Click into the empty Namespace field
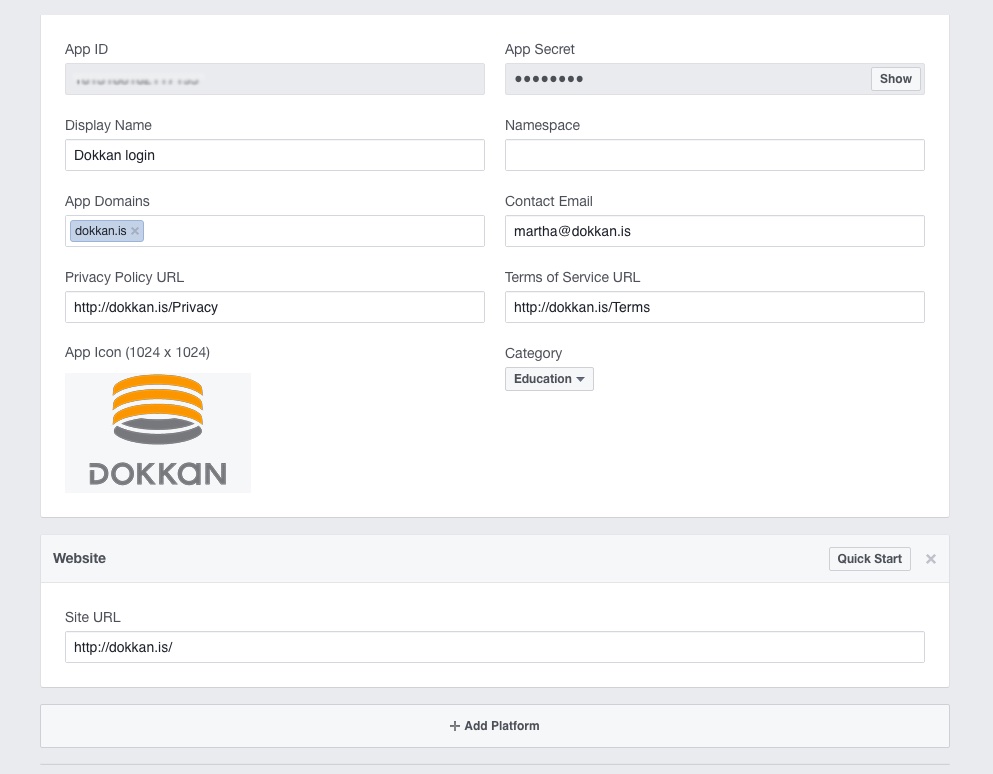The image size is (993, 774). pyautogui.click(x=714, y=155)
